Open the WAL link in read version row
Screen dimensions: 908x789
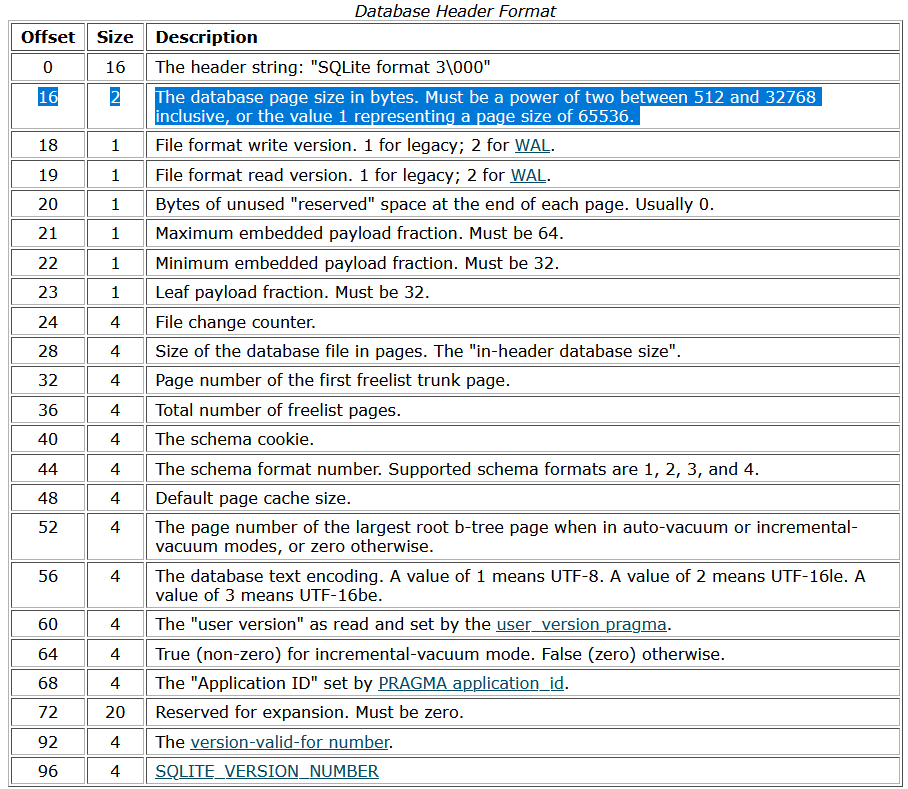[528, 175]
